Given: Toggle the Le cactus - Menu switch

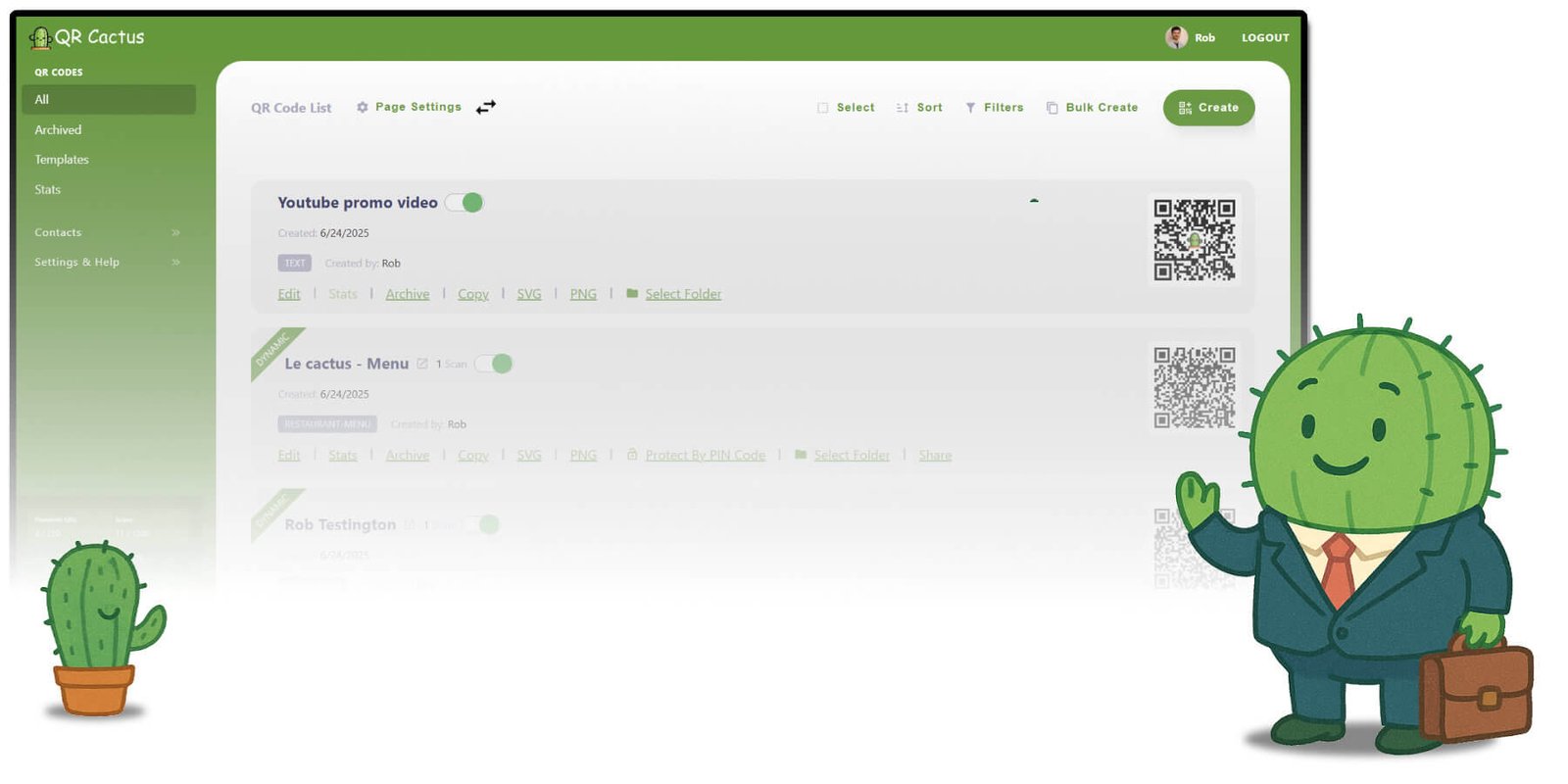Looking at the screenshot, I should click(494, 364).
